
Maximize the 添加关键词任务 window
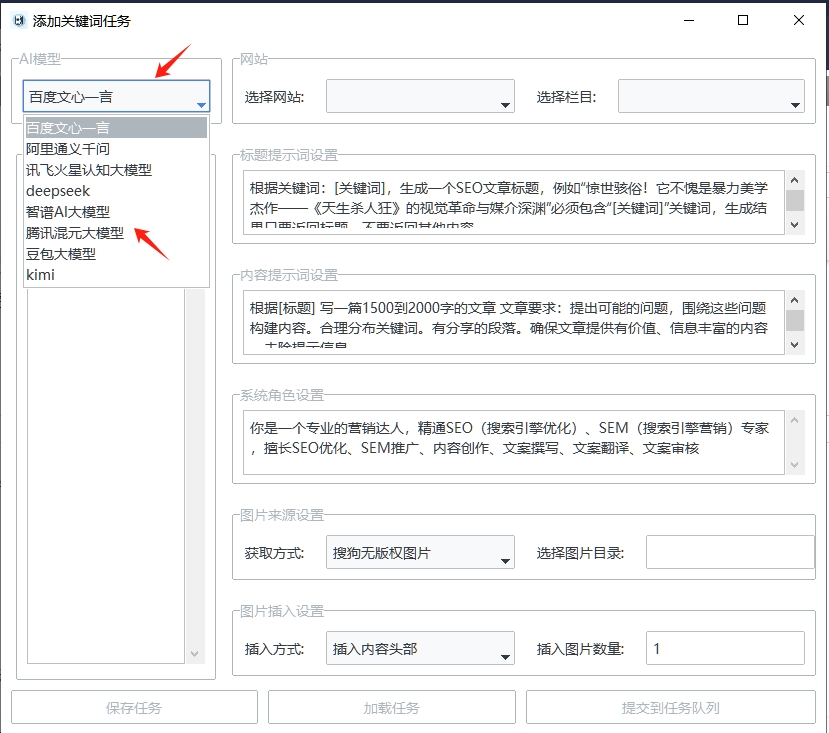pos(743,21)
